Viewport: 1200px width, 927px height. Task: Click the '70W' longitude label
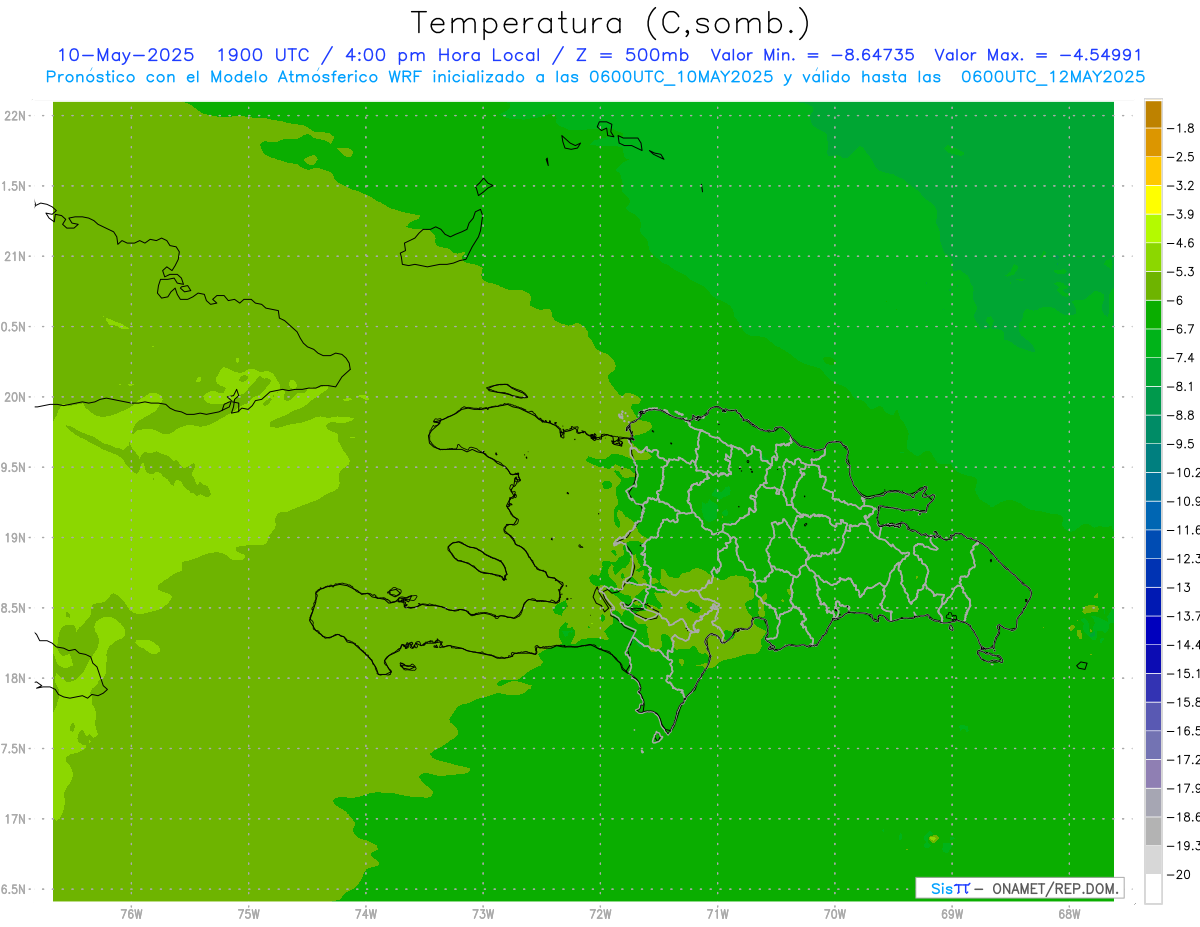[834, 913]
